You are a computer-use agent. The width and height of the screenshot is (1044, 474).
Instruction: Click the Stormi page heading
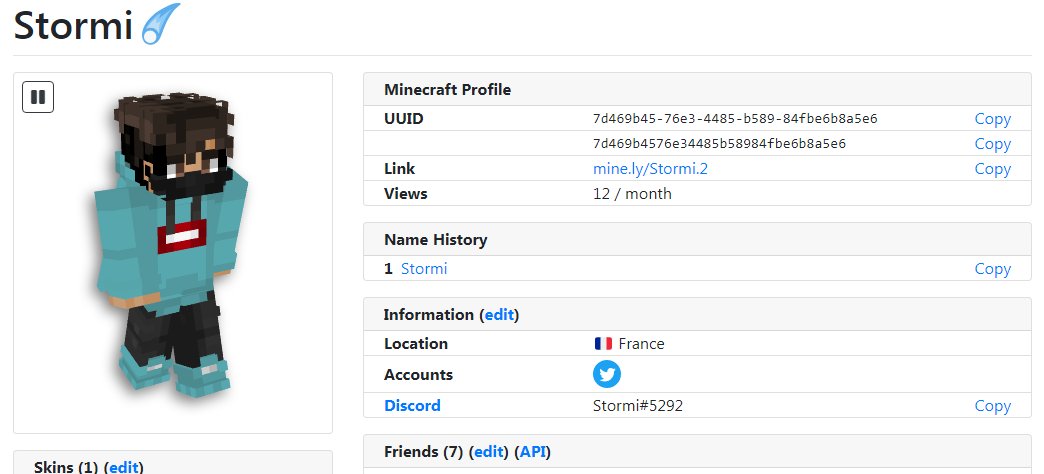click(x=73, y=25)
